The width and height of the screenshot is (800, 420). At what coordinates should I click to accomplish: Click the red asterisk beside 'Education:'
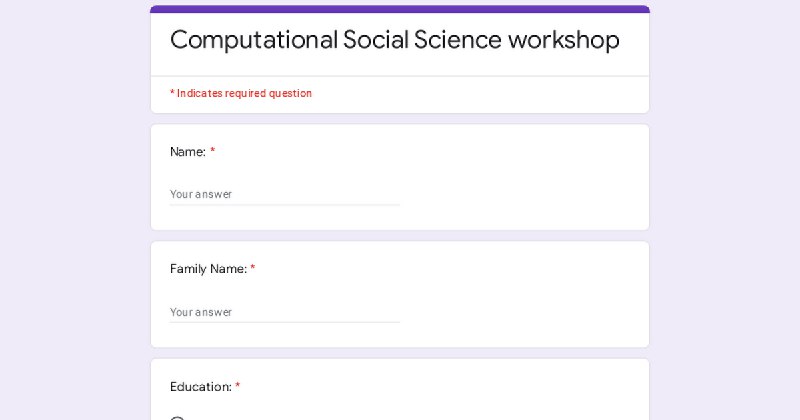[237, 386]
